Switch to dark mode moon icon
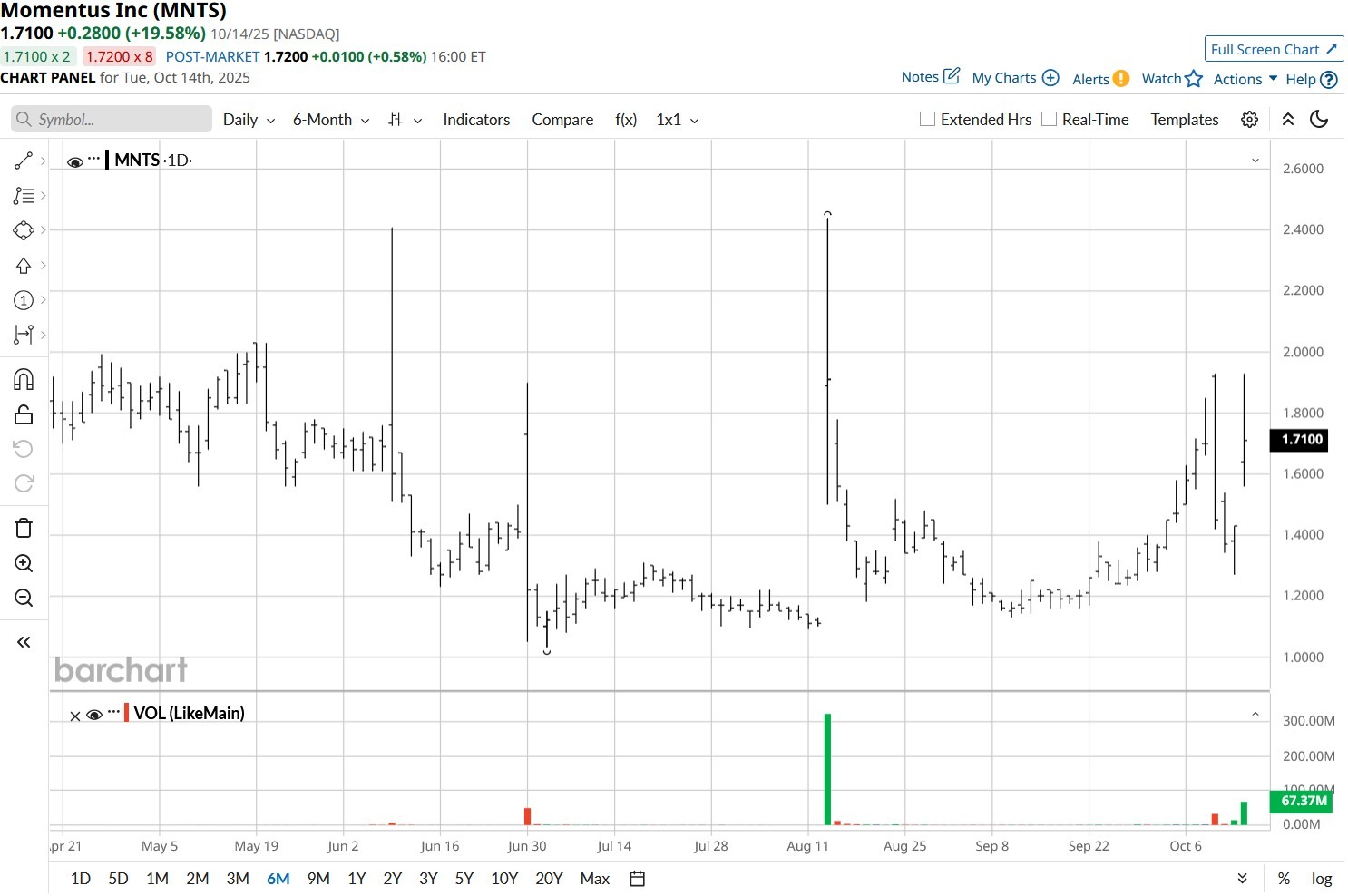 [x=1319, y=120]
